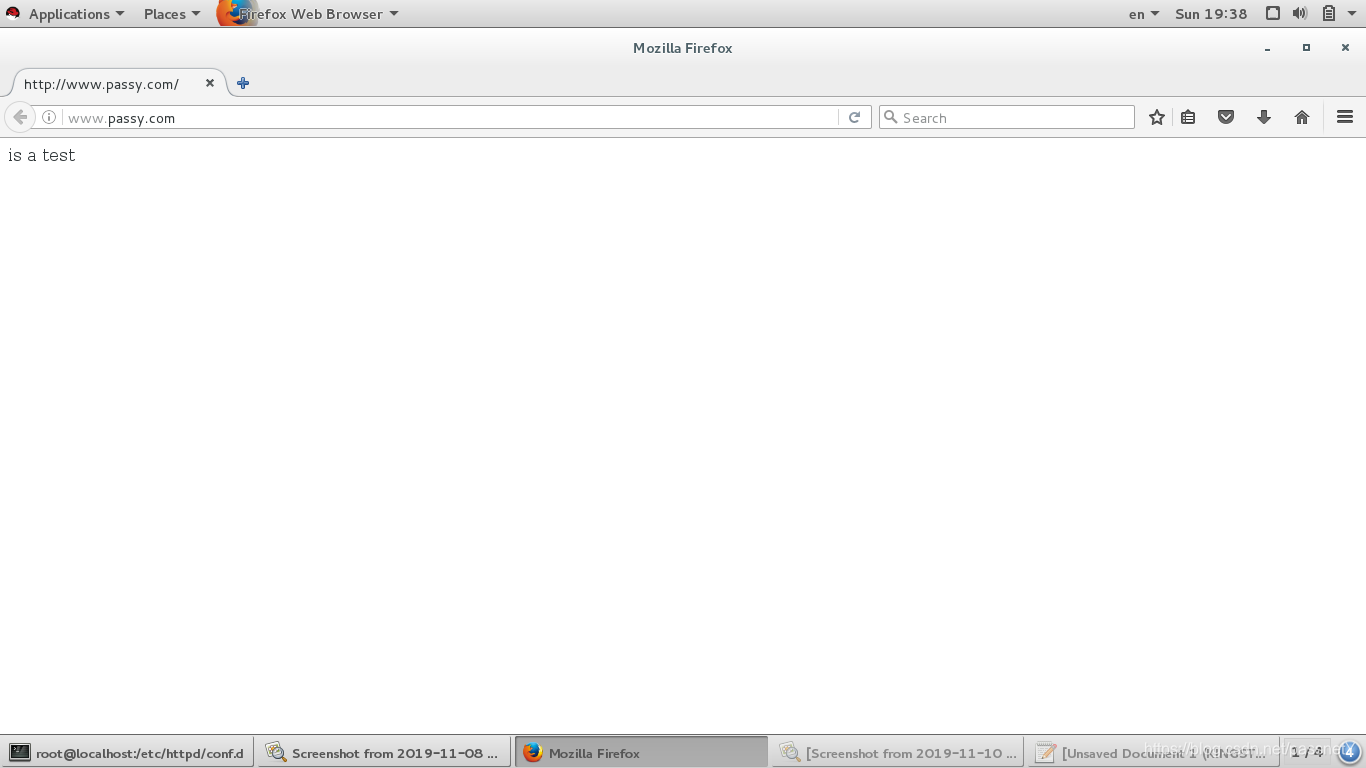Image resolution: width=1366 pixels, height=768 pixels.
Task: Open the en keyboard language dropdown
Action: 1143,14
